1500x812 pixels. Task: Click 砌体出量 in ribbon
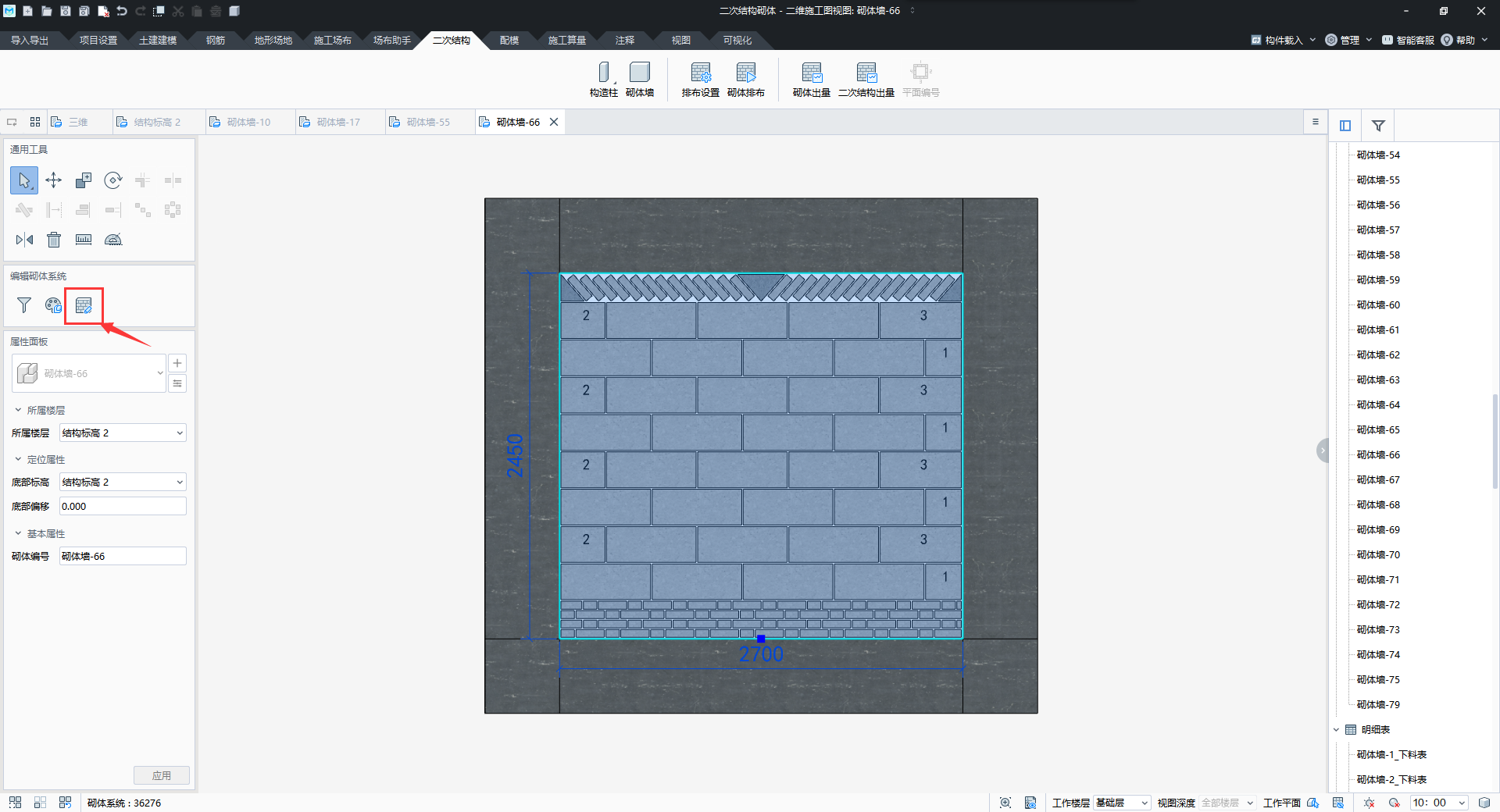812,80
